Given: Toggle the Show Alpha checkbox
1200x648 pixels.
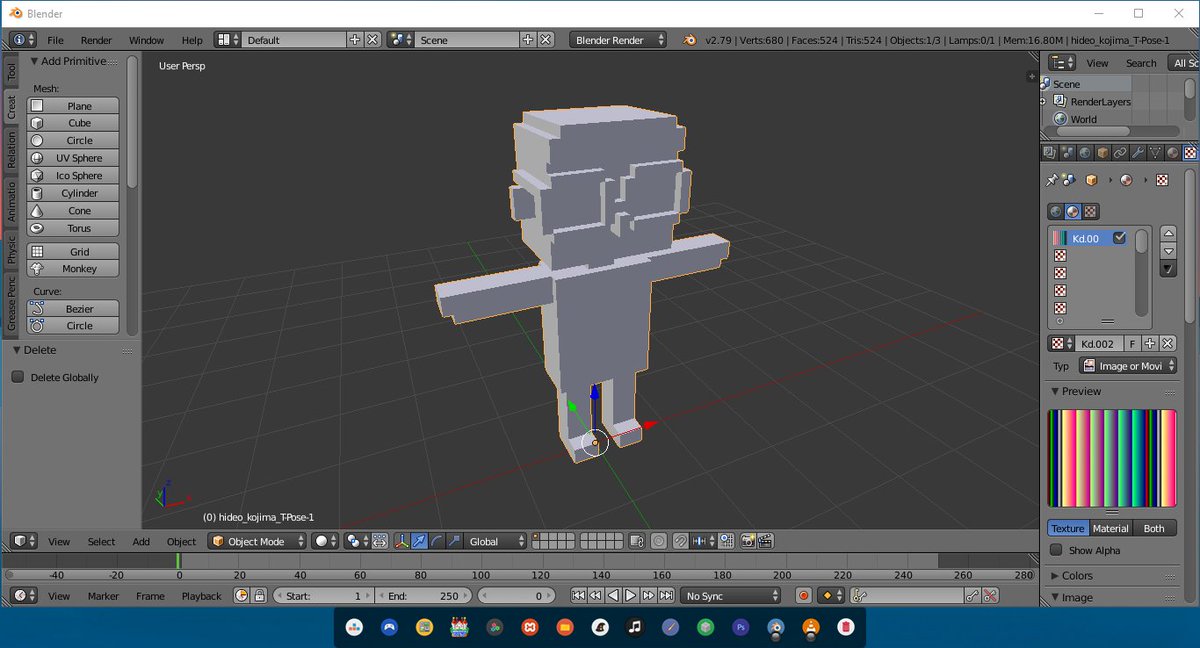Looking at the screenshot, I should coord(1056,550).
